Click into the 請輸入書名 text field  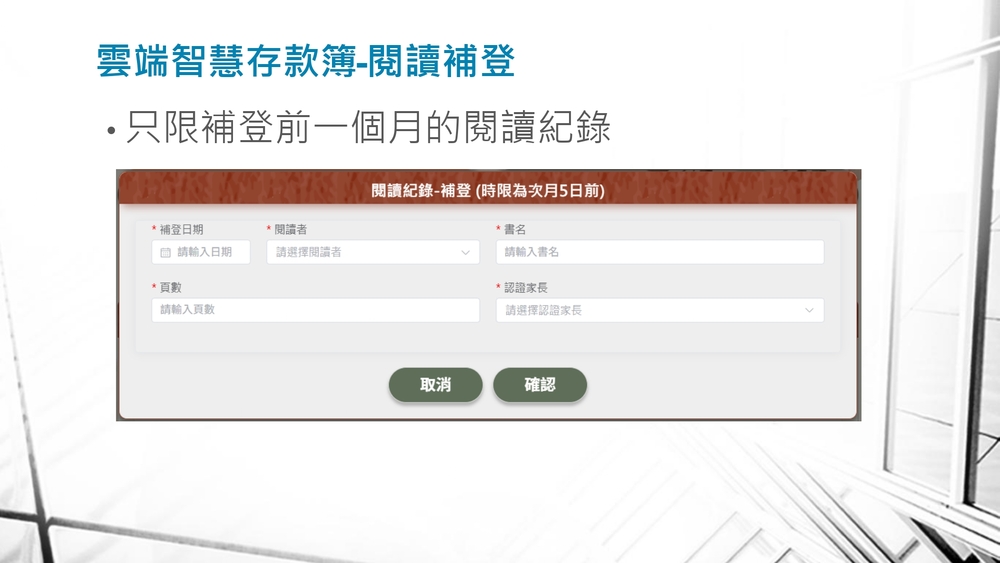660,253
